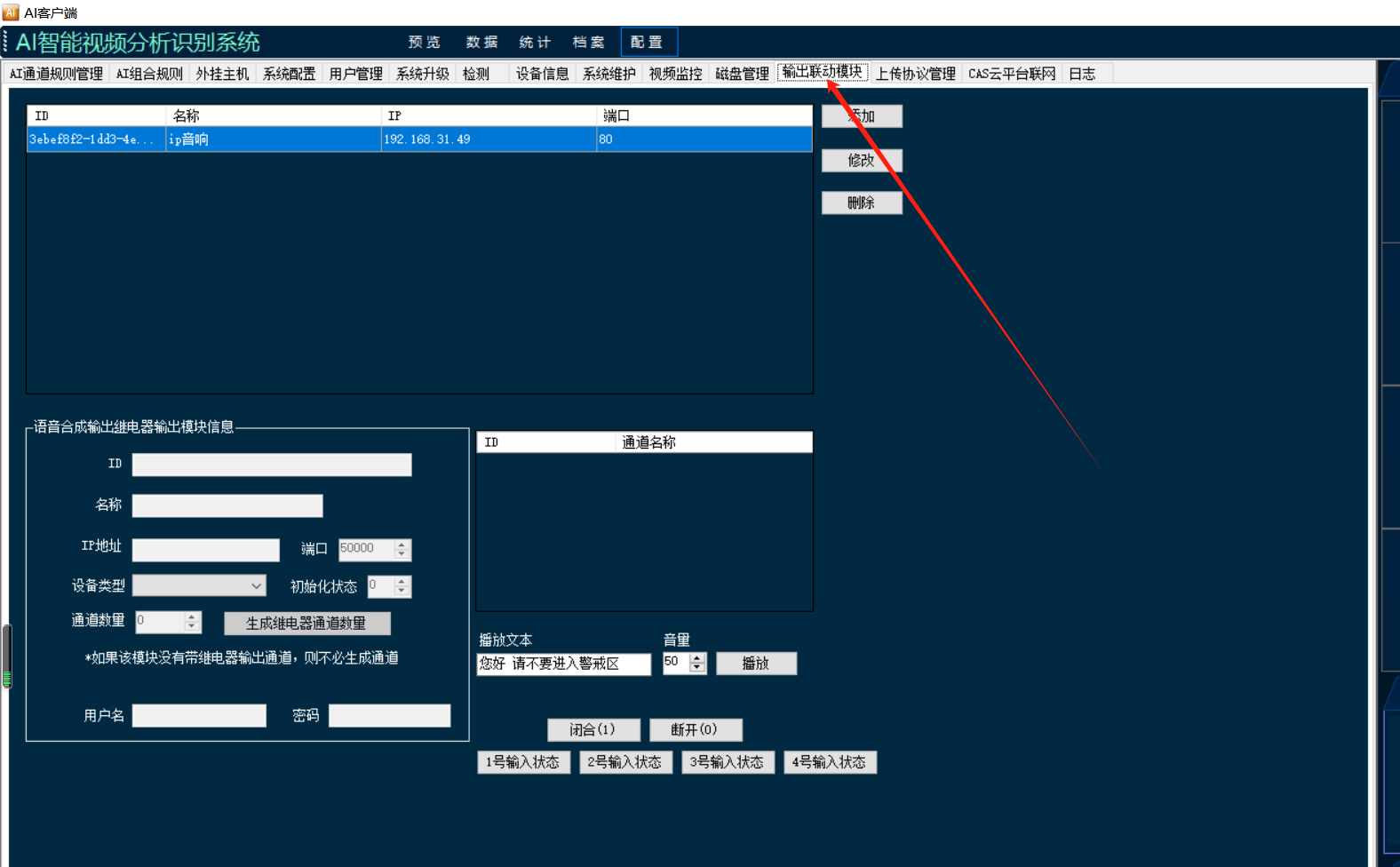The height and width of the screenshot is (867, 1400).
Task: Click the 名称 input field
Action: tap(227, 505)
